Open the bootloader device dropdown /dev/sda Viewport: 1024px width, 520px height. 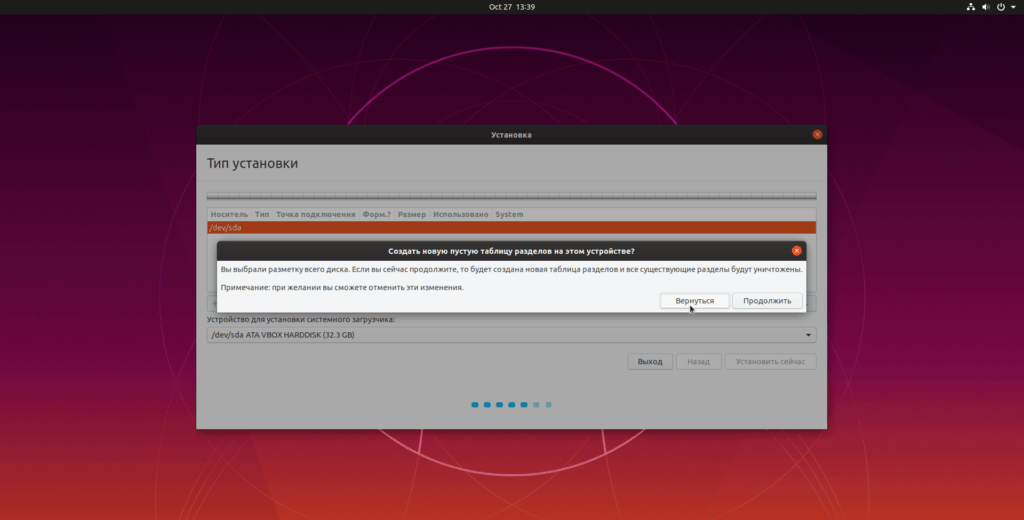[x=511, y=334]
